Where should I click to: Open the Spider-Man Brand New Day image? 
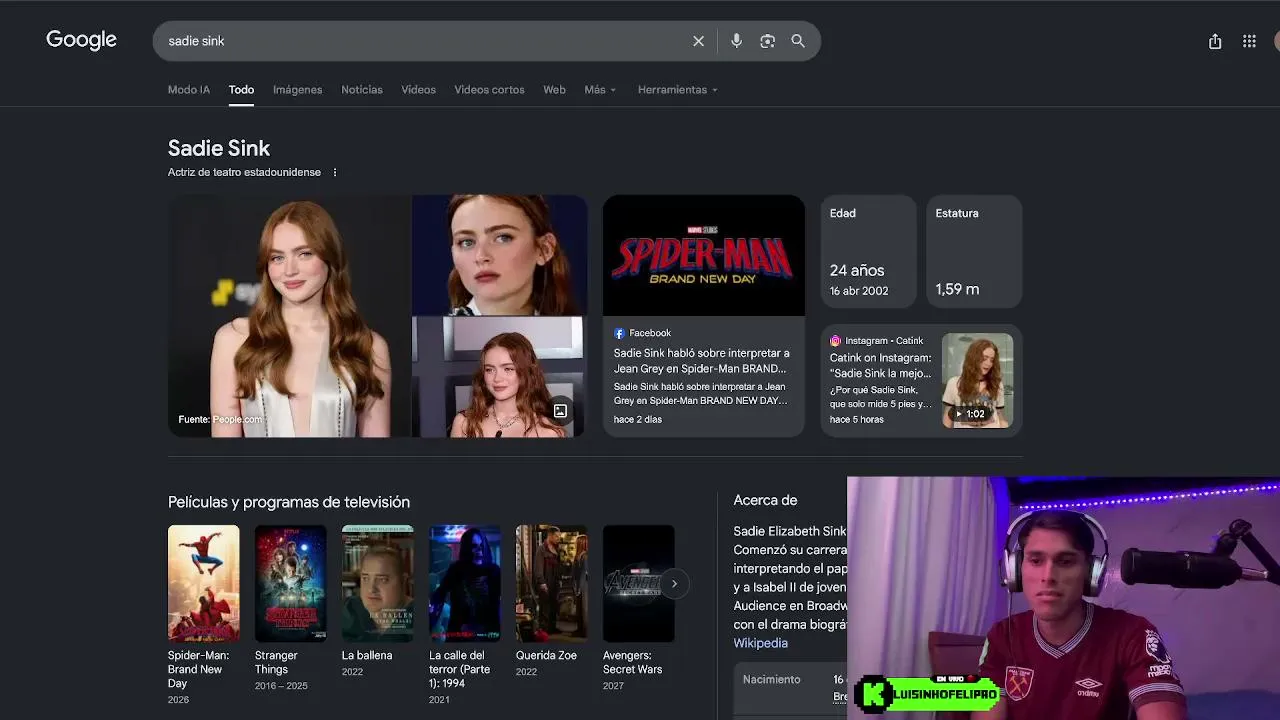tap(704, 256)
